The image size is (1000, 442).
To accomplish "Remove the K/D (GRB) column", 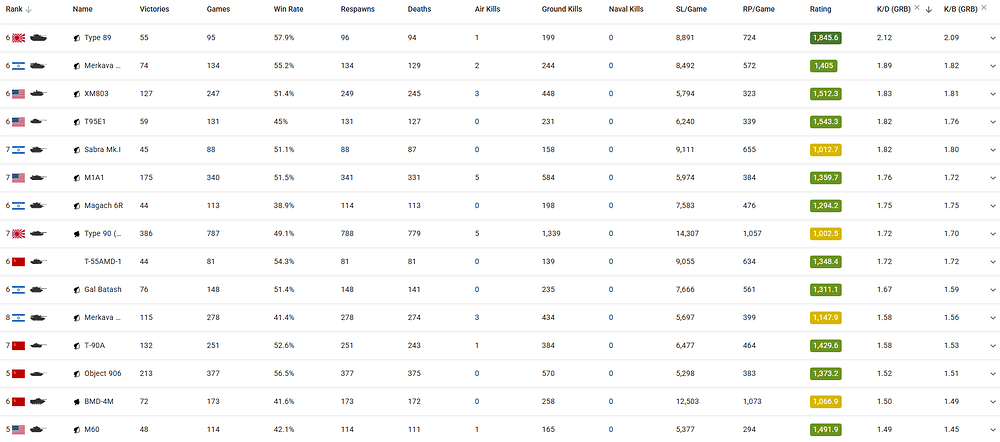I will (916, 8).
